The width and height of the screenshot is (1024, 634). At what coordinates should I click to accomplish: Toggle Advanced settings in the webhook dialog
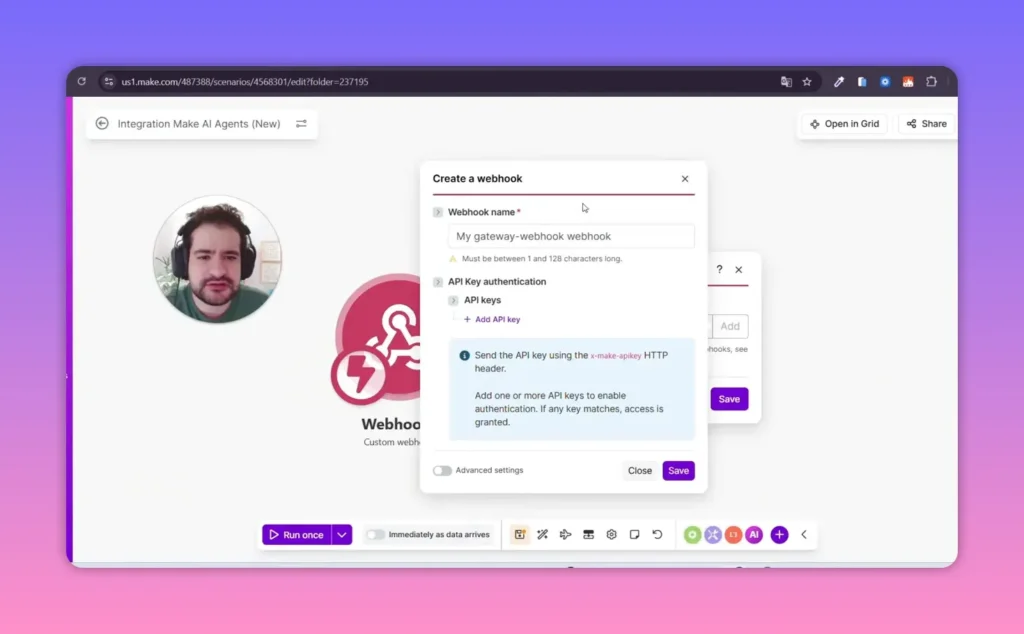[x=442, y=470]
